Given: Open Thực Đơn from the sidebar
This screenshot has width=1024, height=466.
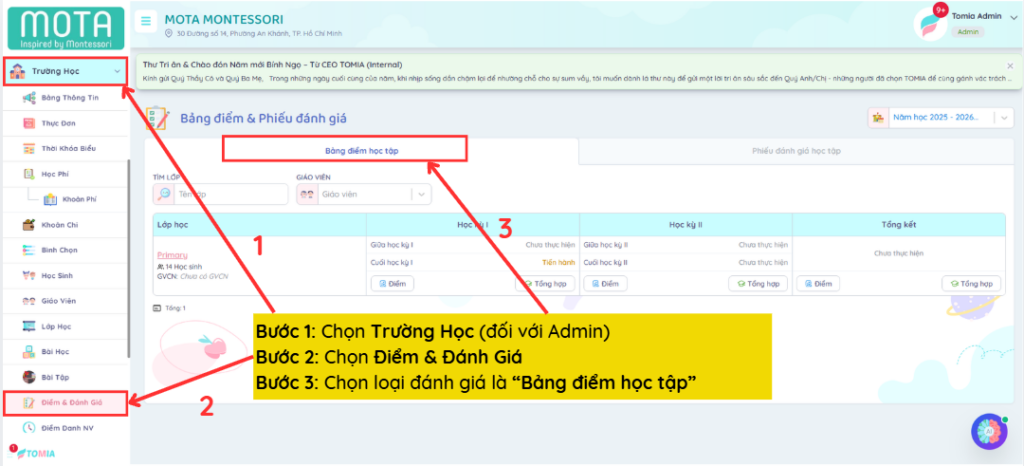Looking at the screenshot, I should click(x=58, y=123).
